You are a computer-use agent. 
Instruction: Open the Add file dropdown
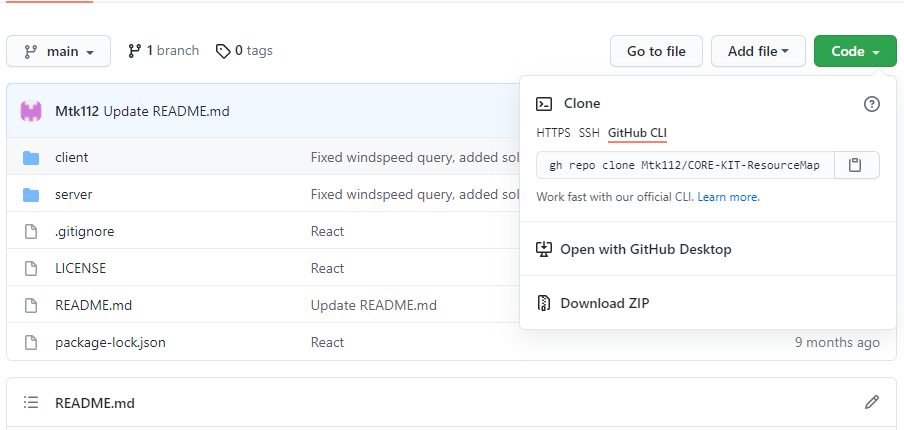(x=758, y=51)
